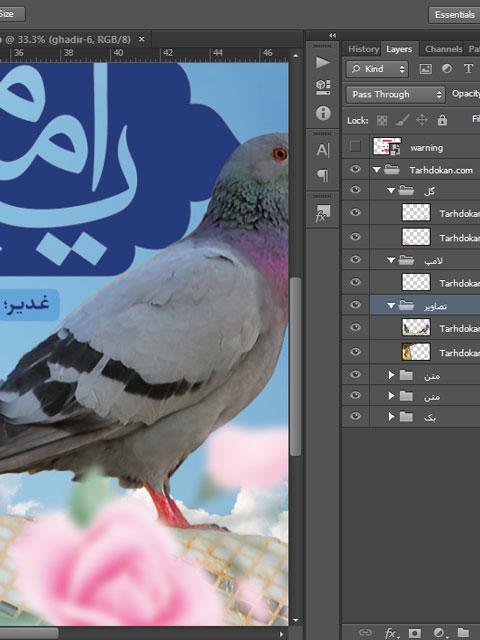Image resolution: width=480 pixels, height=640 pixels.
Task: Select the Layers tab
Action: (x=399, y=49)
